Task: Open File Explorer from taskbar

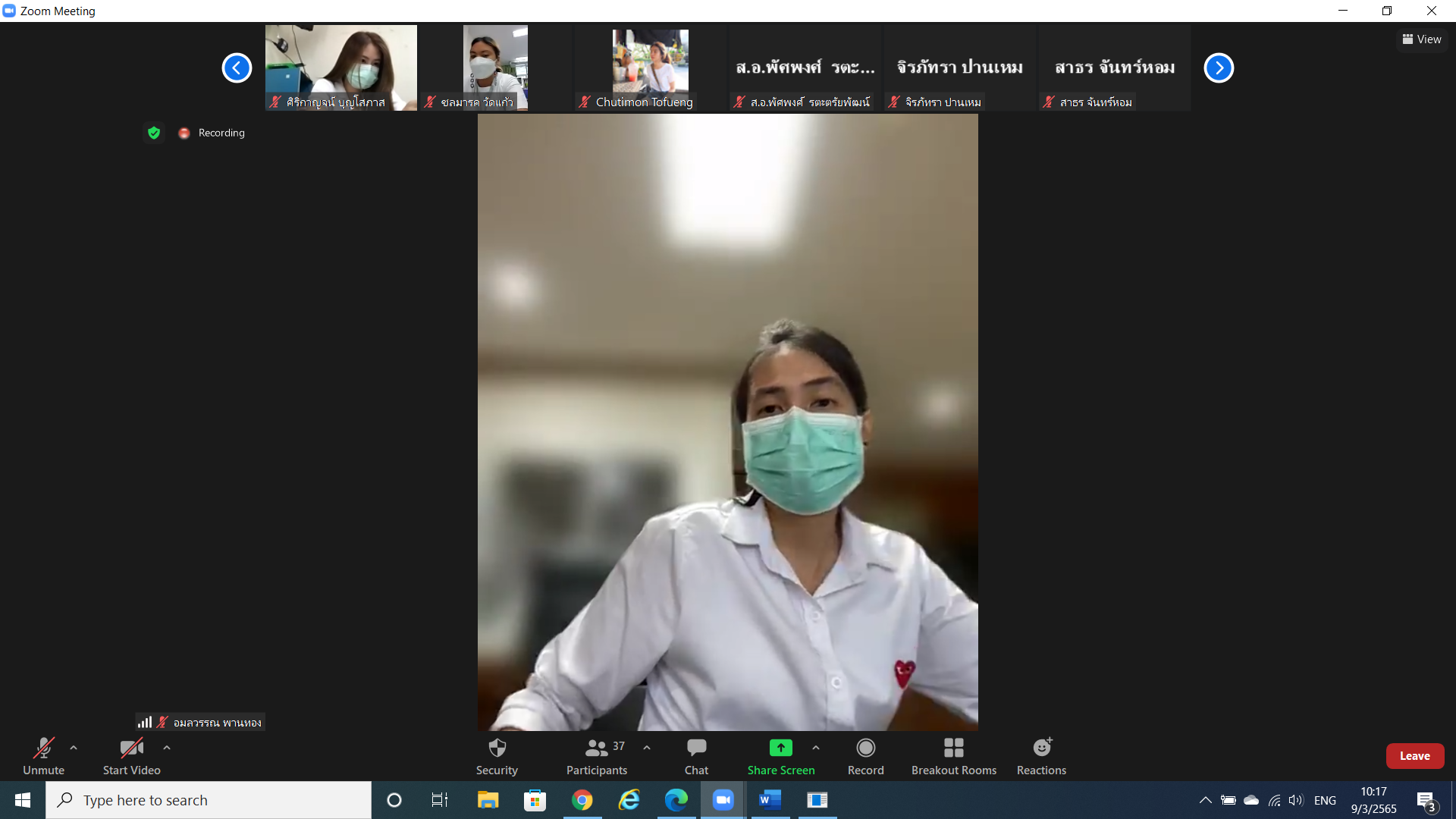Action: (x=488, y=800)
